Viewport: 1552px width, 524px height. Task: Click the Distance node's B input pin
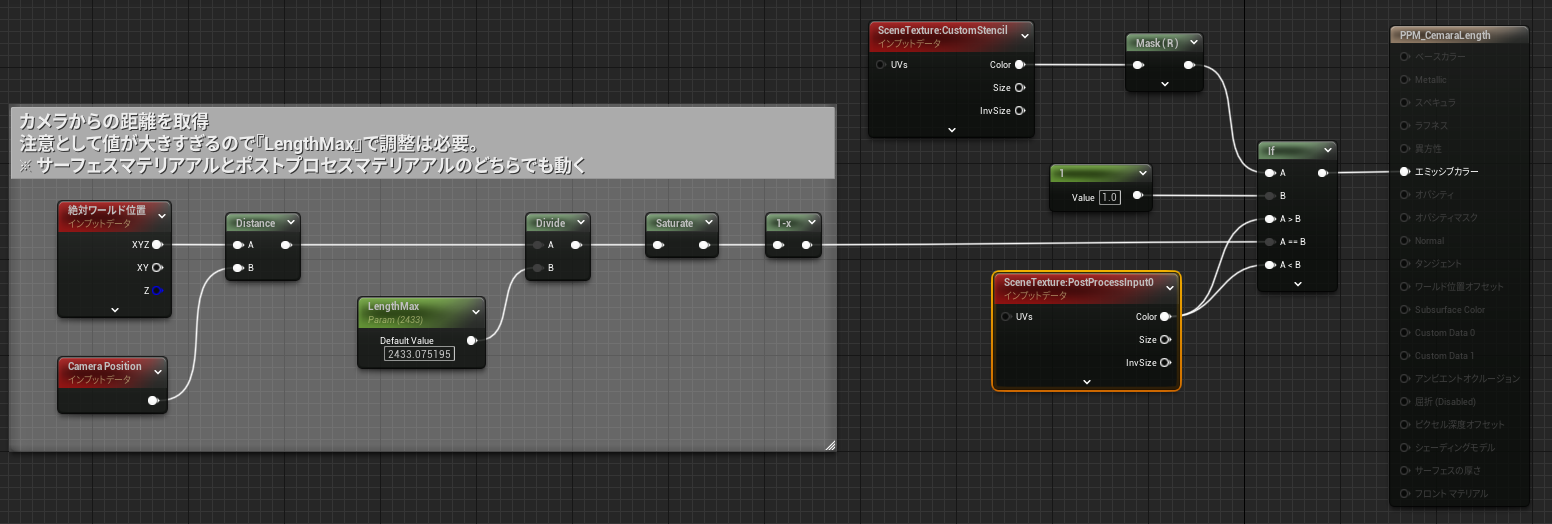tap(238, 267)
